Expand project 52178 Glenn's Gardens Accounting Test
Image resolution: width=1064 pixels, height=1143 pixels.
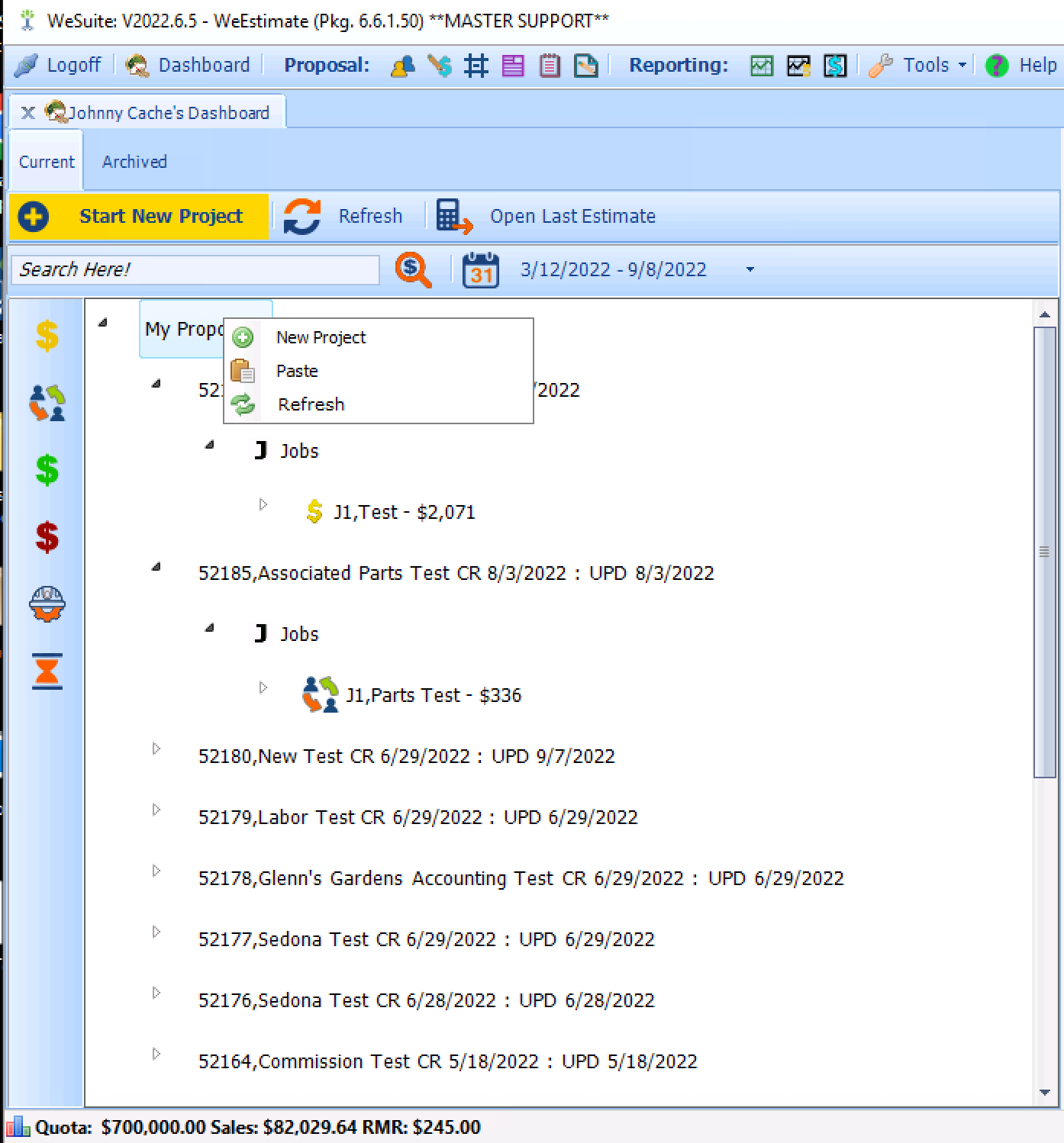pos(156,871)
